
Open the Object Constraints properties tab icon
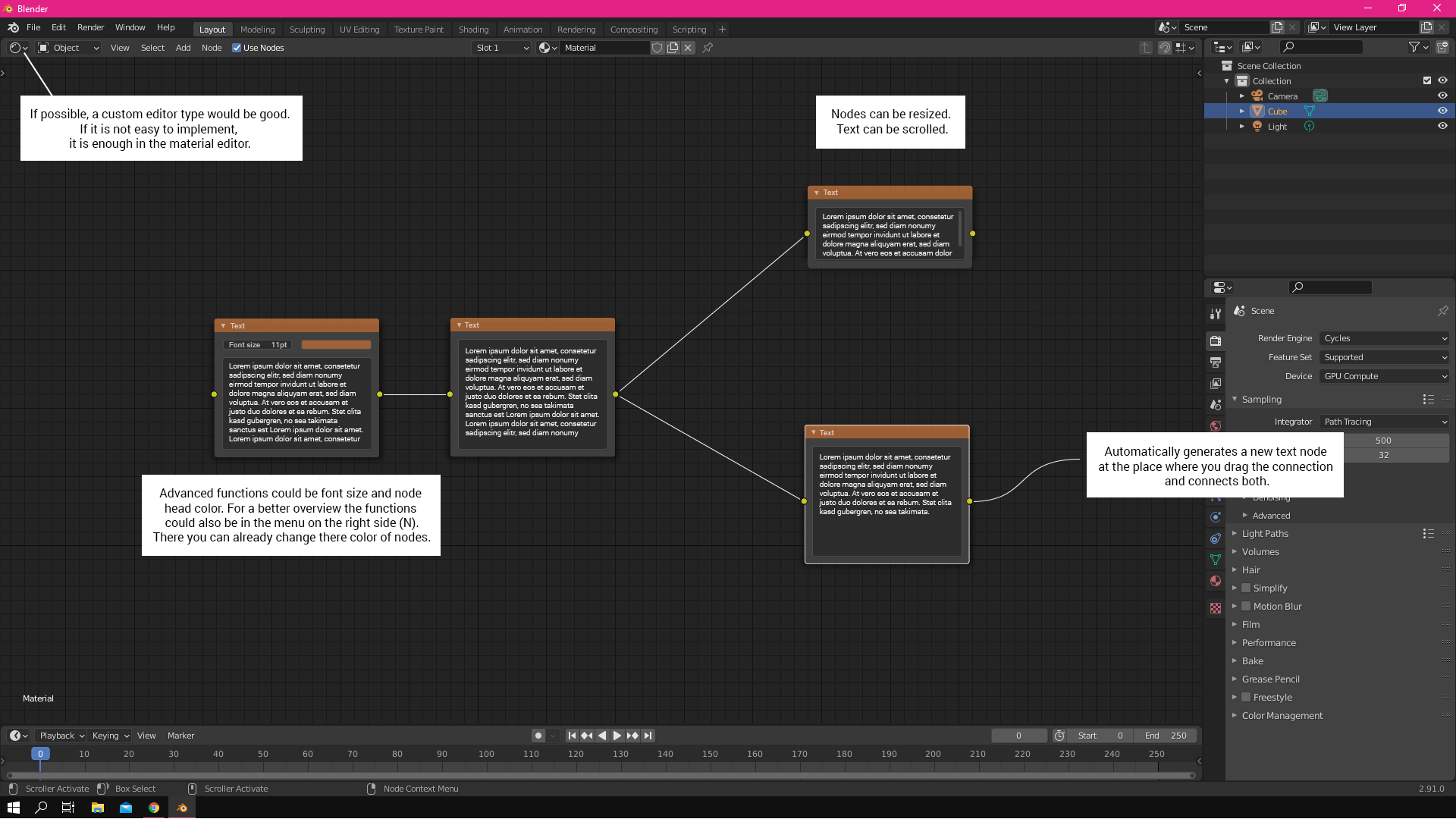[x=1216, y=538]
